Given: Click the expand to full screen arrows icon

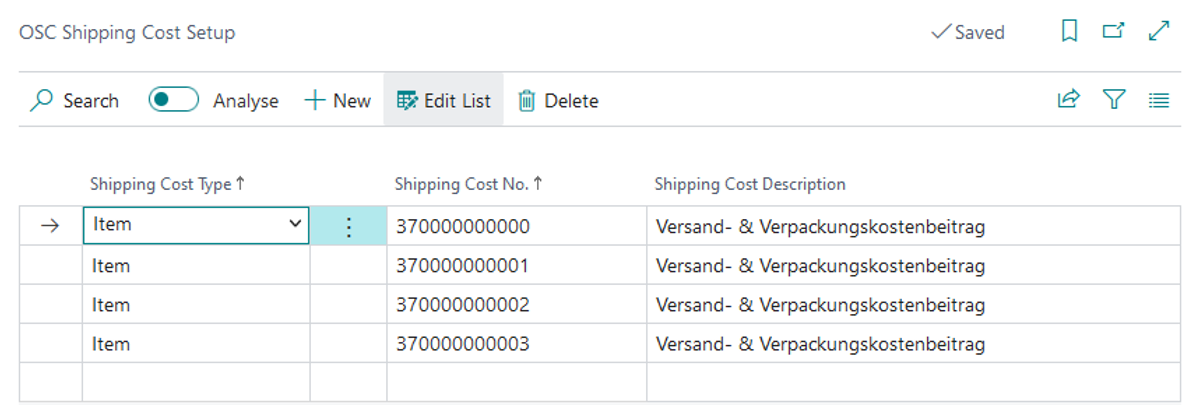Looking at the screenshot, I should 1159,31.
